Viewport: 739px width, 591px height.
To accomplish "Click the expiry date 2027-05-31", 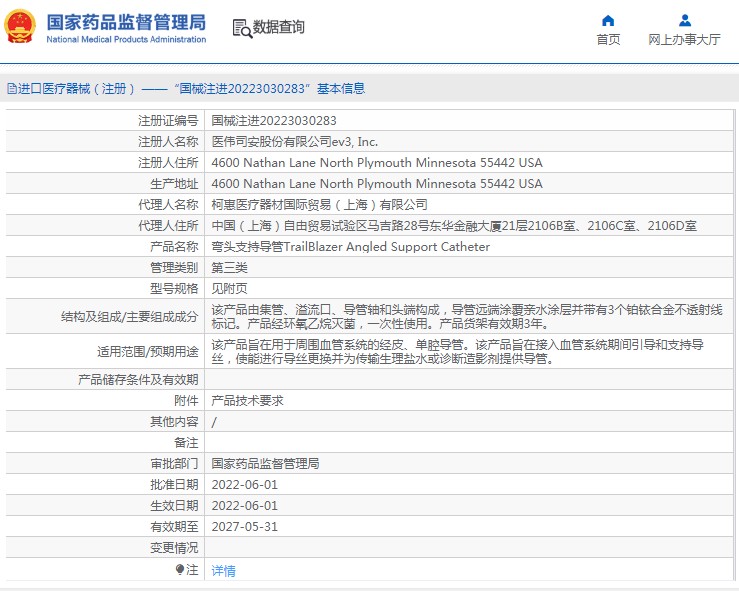I will click(x=245, y=526).
